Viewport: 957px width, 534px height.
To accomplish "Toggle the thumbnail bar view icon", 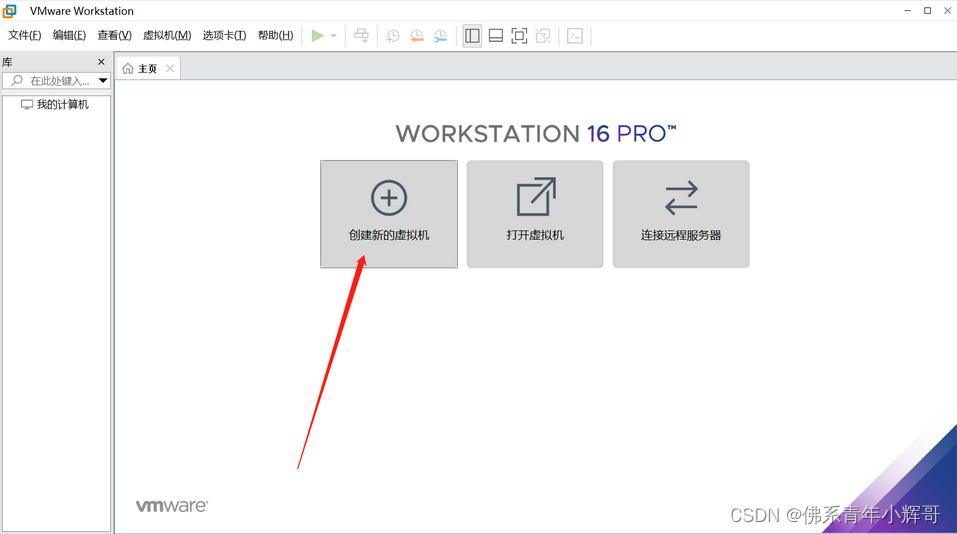I will point(496,36).
